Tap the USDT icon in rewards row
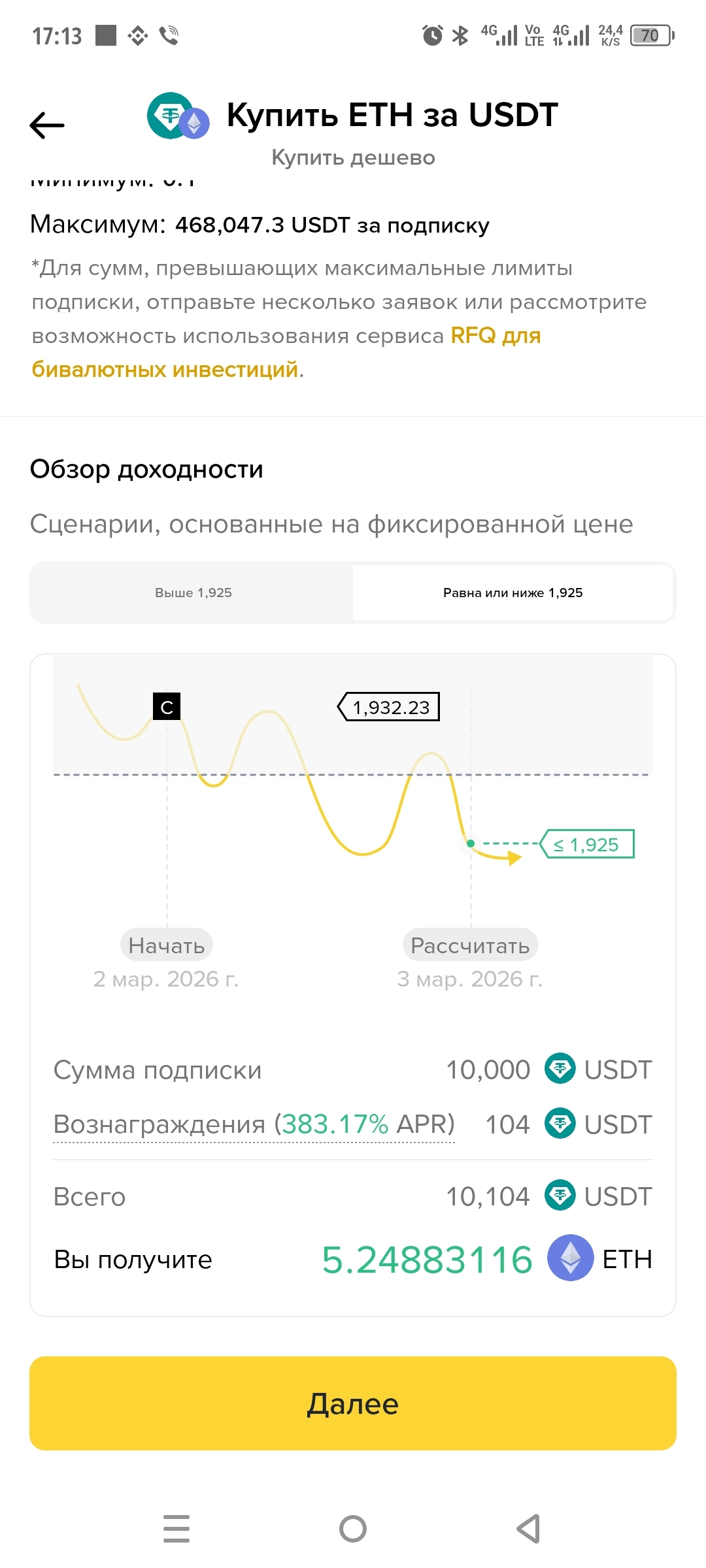This screenshot has height=1568, width=706. 560,1124
